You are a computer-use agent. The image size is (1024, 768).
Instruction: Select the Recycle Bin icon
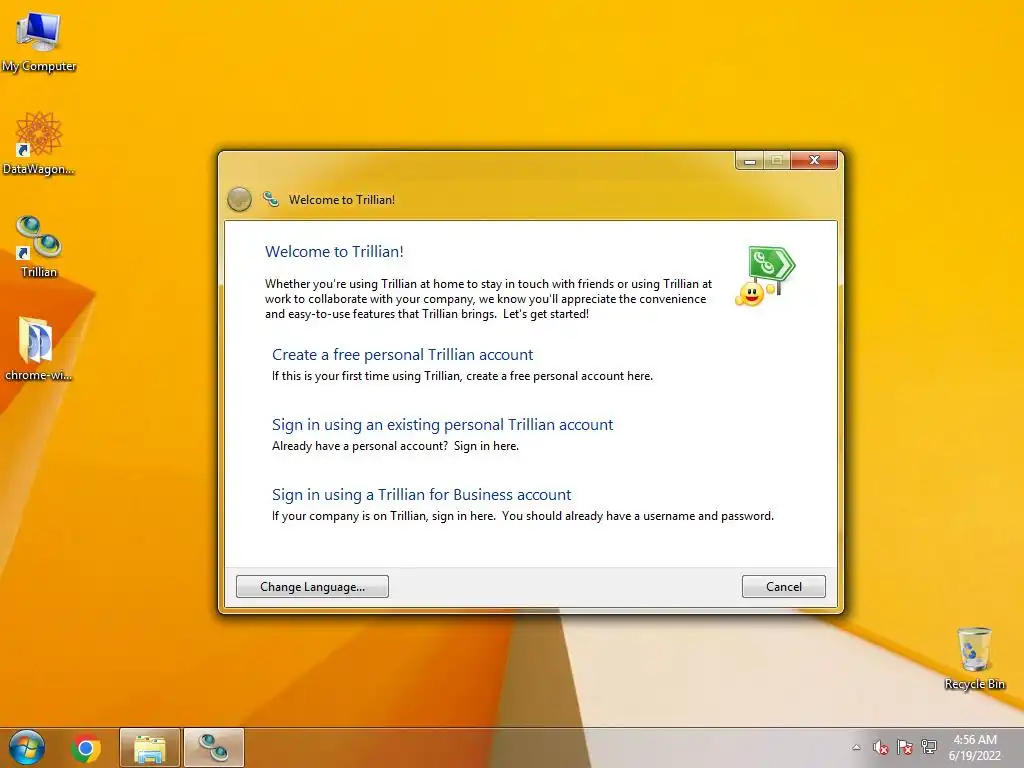click(974, 658)
